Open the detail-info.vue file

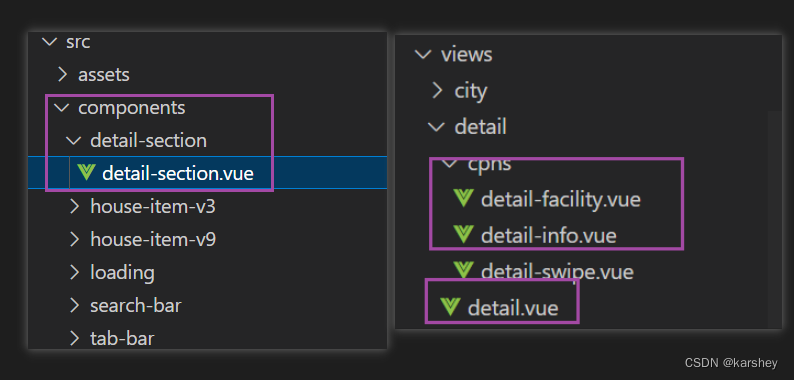coord(548,235)
